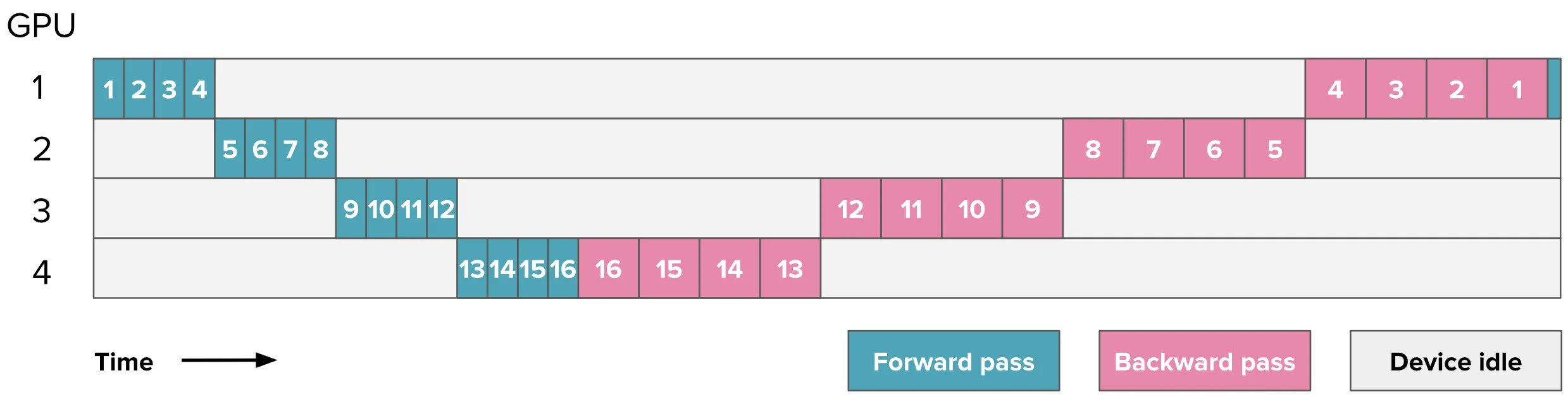
Task: Click forward pass block 1 on GPU 1
Action: [x=109, y=89]
